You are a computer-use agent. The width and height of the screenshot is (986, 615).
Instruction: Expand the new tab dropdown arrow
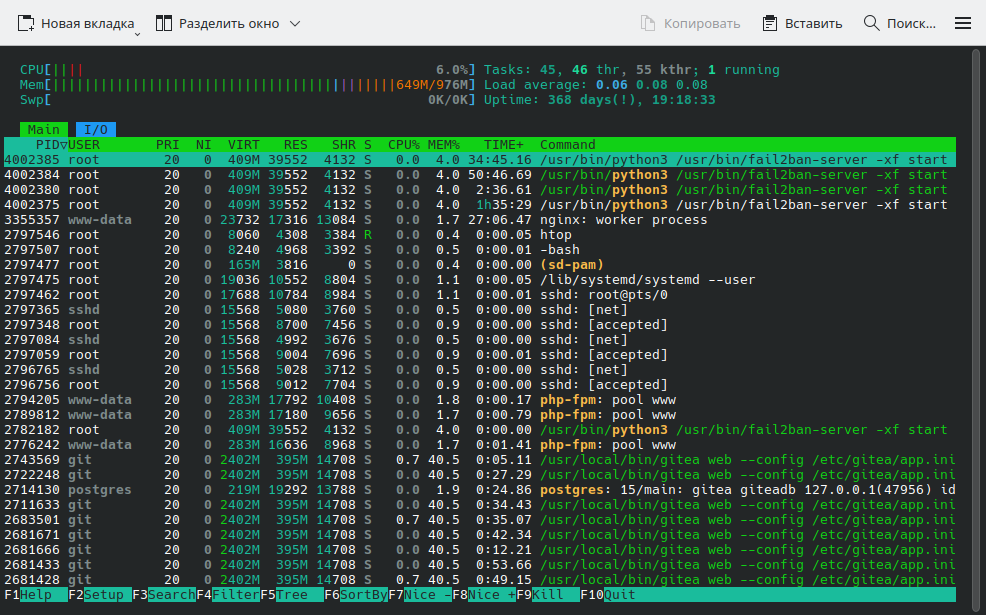tap(138, 33)
